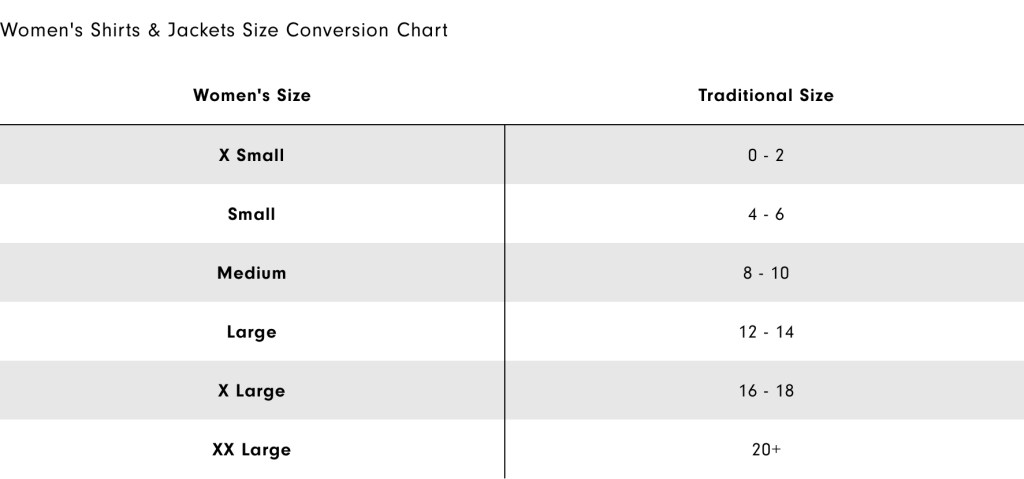Click the 16 - 18 traditional size value
1024x479 pixels.
coord(766,391)
